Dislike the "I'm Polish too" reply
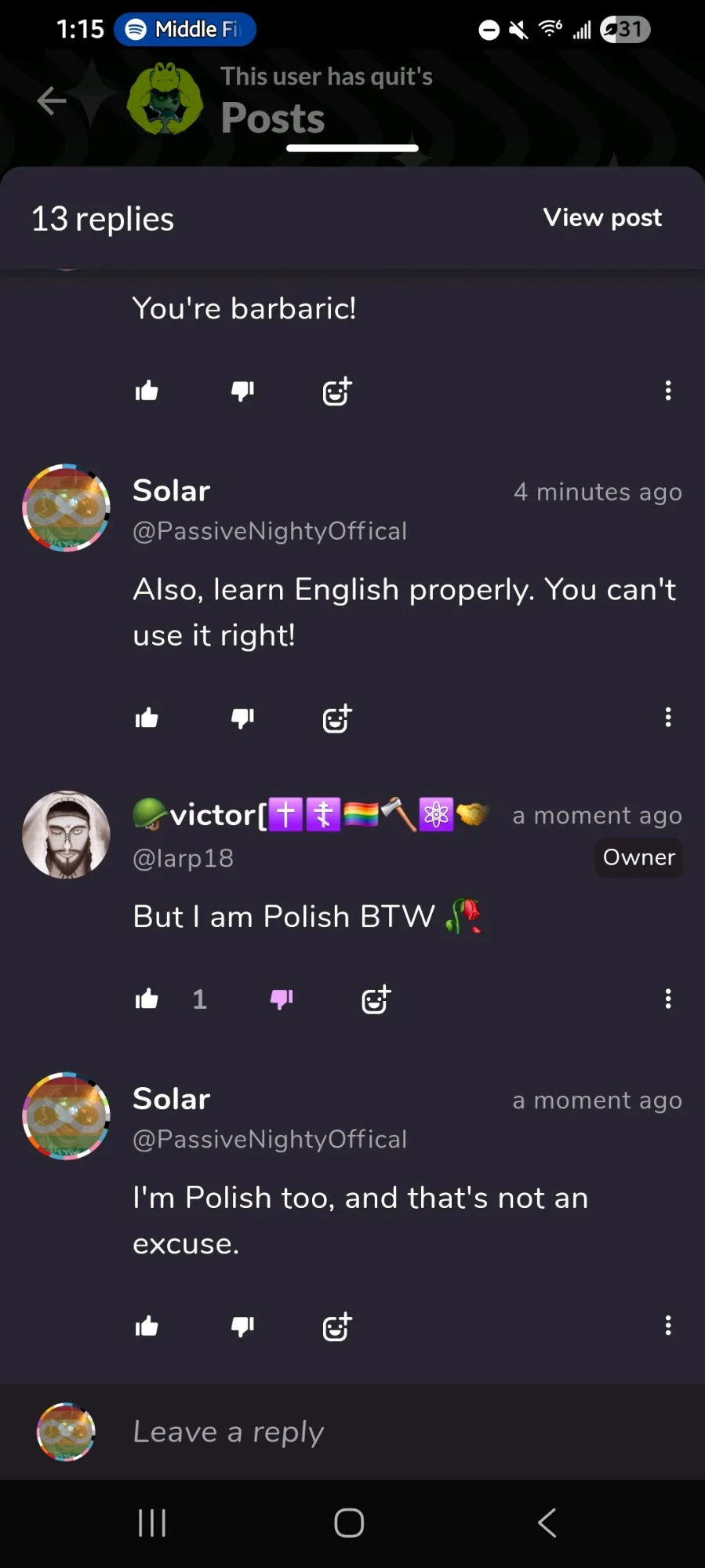705x1568 pixels. coord(242,1326)
